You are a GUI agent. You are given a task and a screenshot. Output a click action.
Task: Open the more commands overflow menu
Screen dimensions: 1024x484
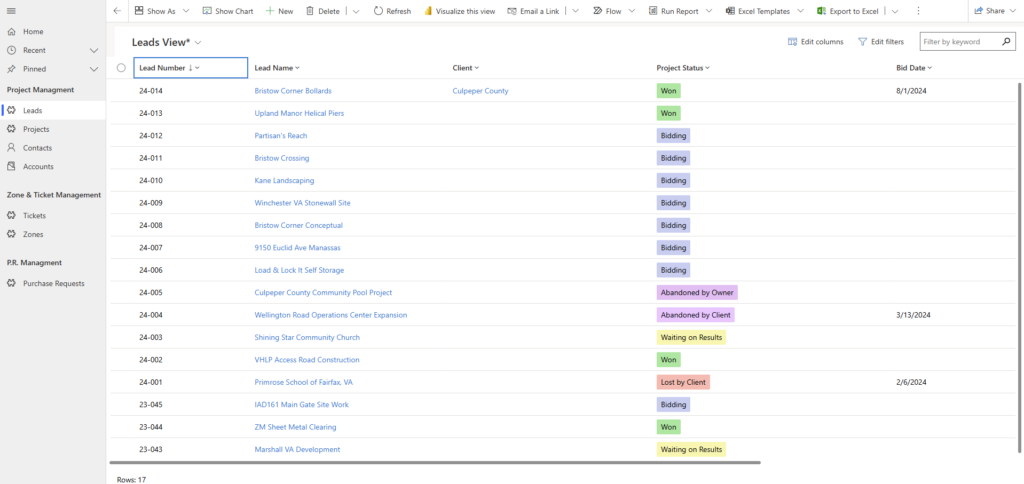tap(918, 11)
